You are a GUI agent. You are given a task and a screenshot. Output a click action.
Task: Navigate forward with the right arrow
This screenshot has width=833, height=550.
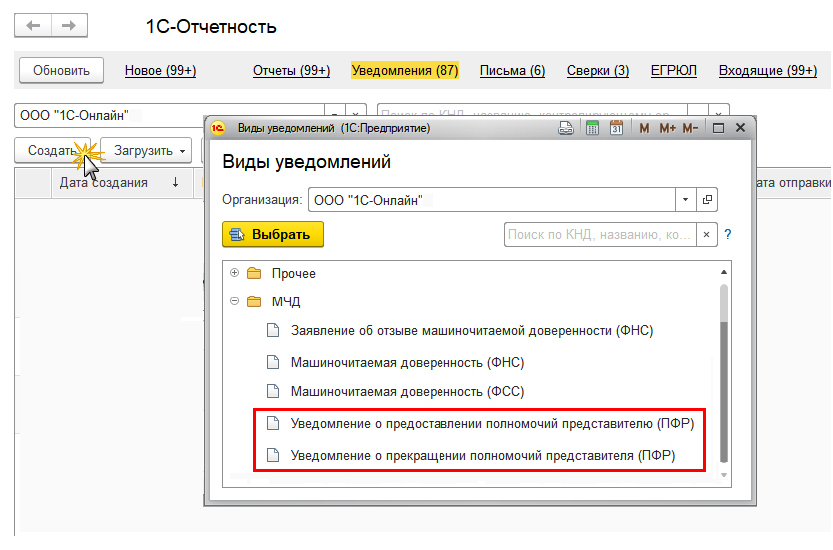coord(69,25)
